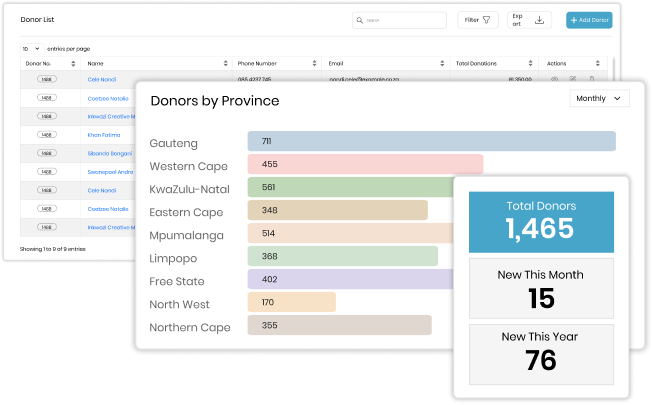Open the Sibanda Bongani donor link
The image size is (653, 405).
(x=108, y=153)
